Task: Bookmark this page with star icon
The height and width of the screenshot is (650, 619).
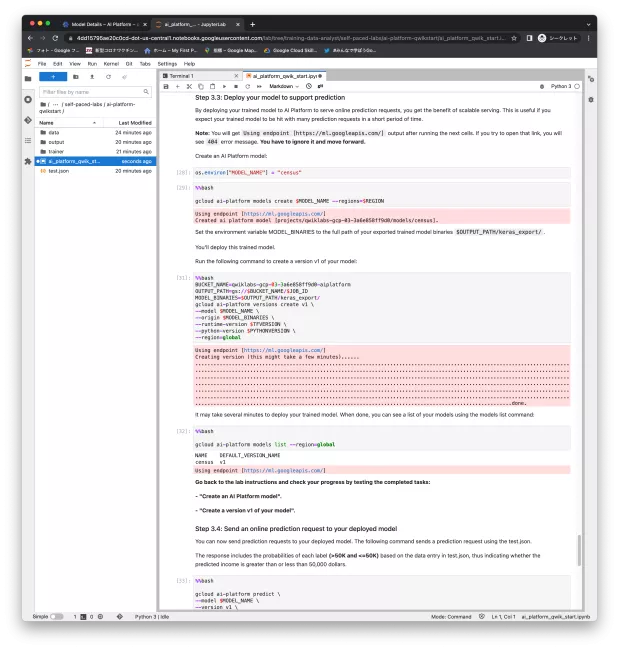Action: click(514, 38)
